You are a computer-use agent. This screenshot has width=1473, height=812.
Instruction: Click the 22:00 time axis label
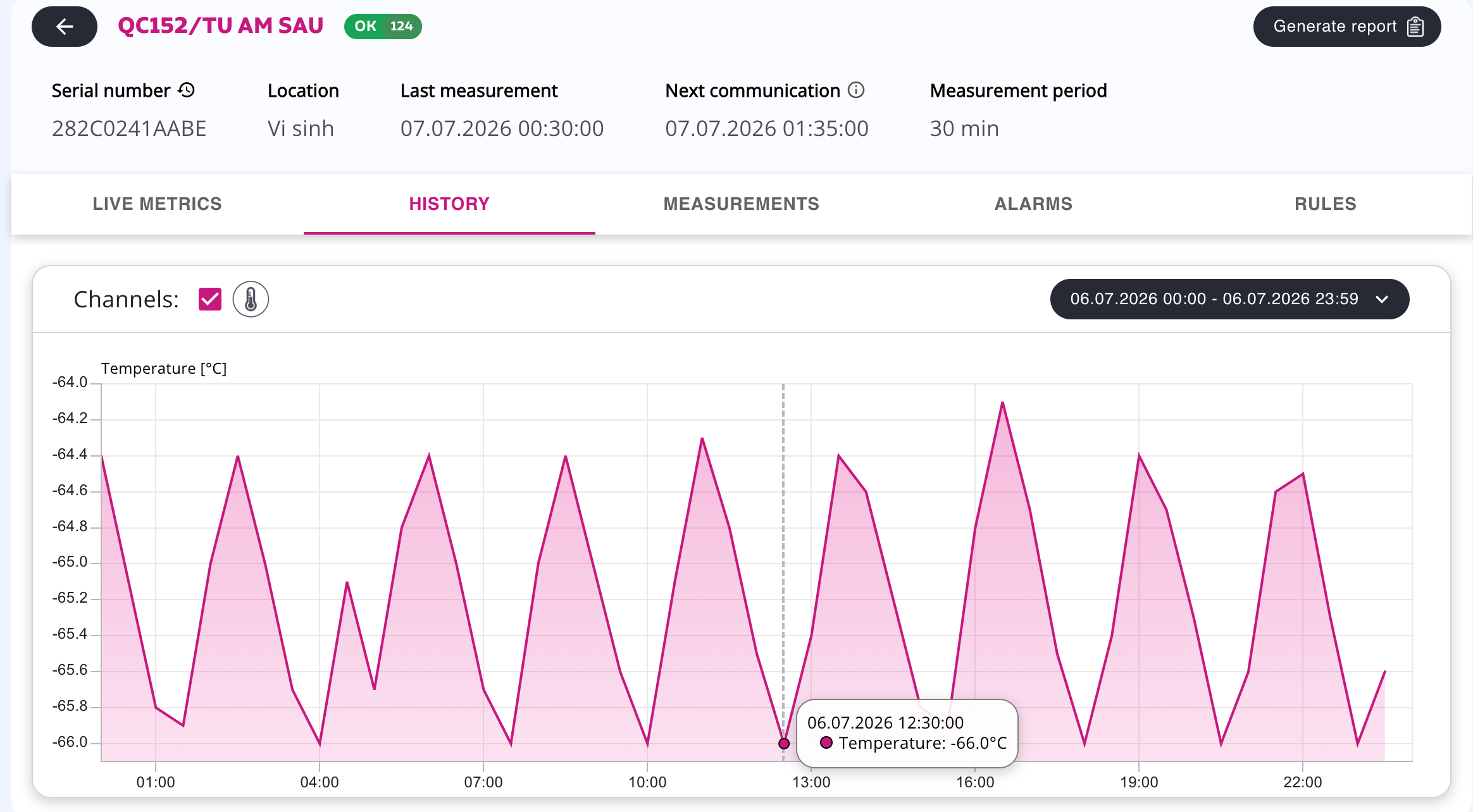click(1303, 782)
